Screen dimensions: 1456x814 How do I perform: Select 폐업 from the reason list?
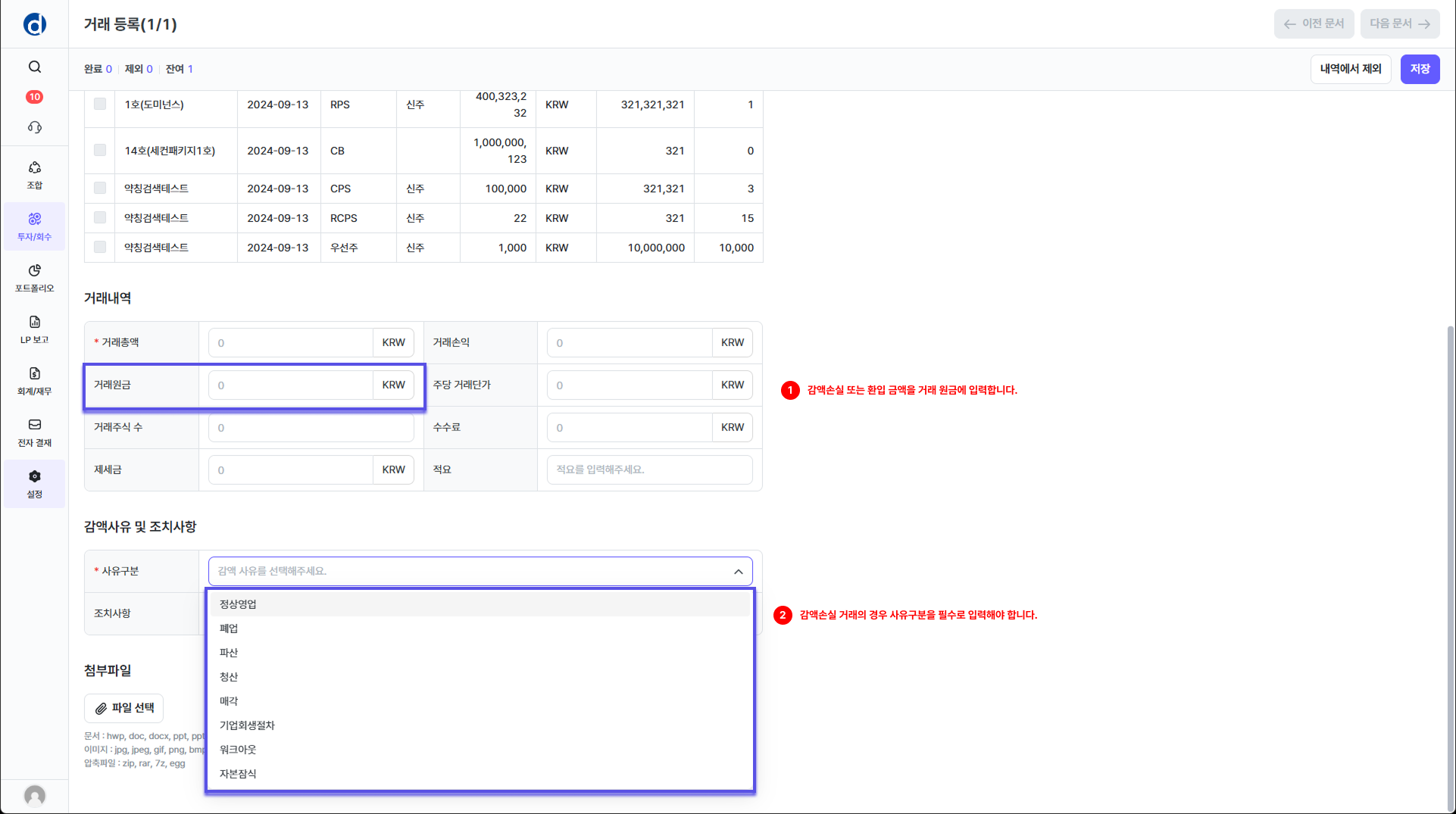(x=229, y=628)
